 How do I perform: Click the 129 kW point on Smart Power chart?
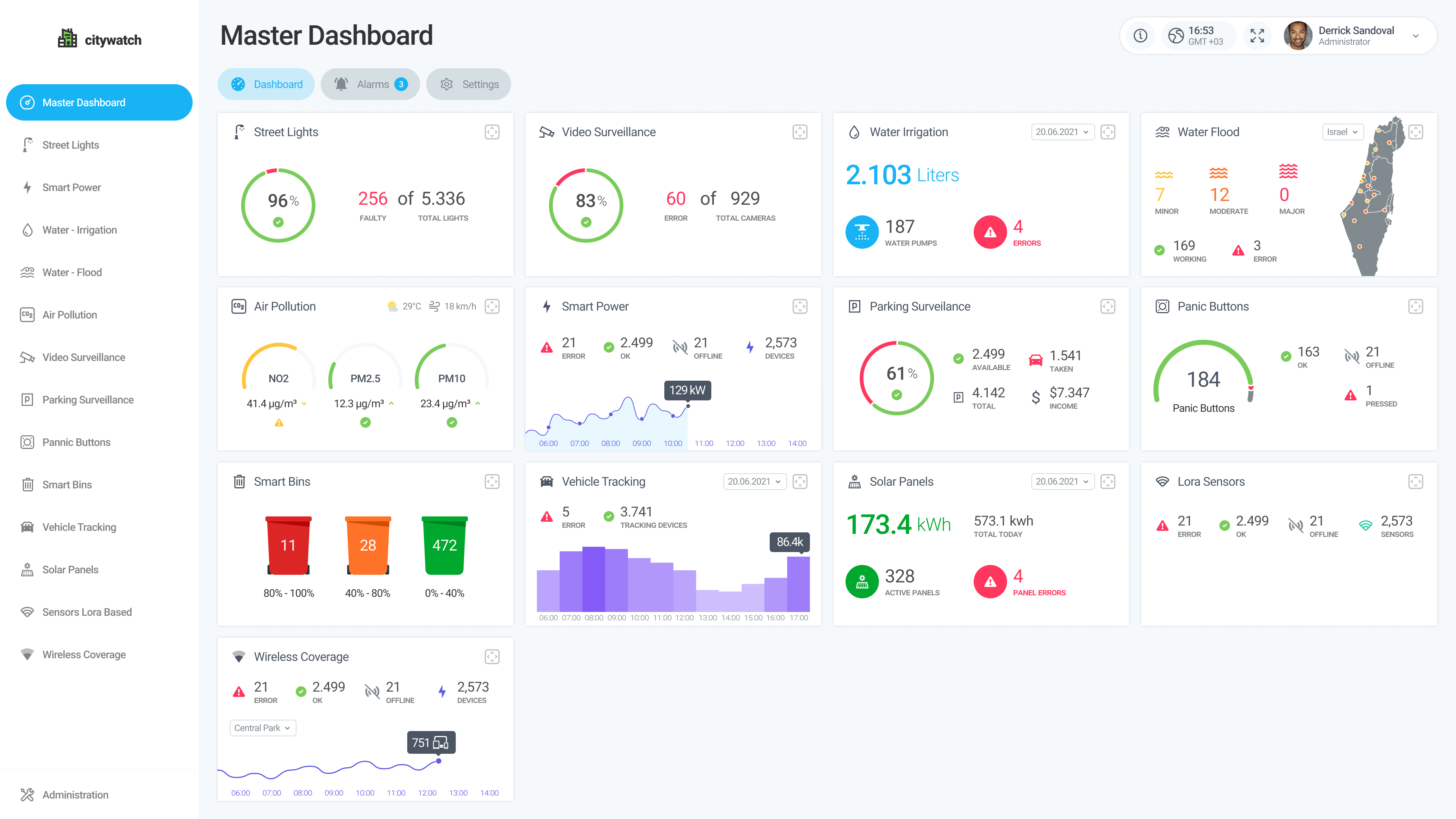[x=688, y=406]
